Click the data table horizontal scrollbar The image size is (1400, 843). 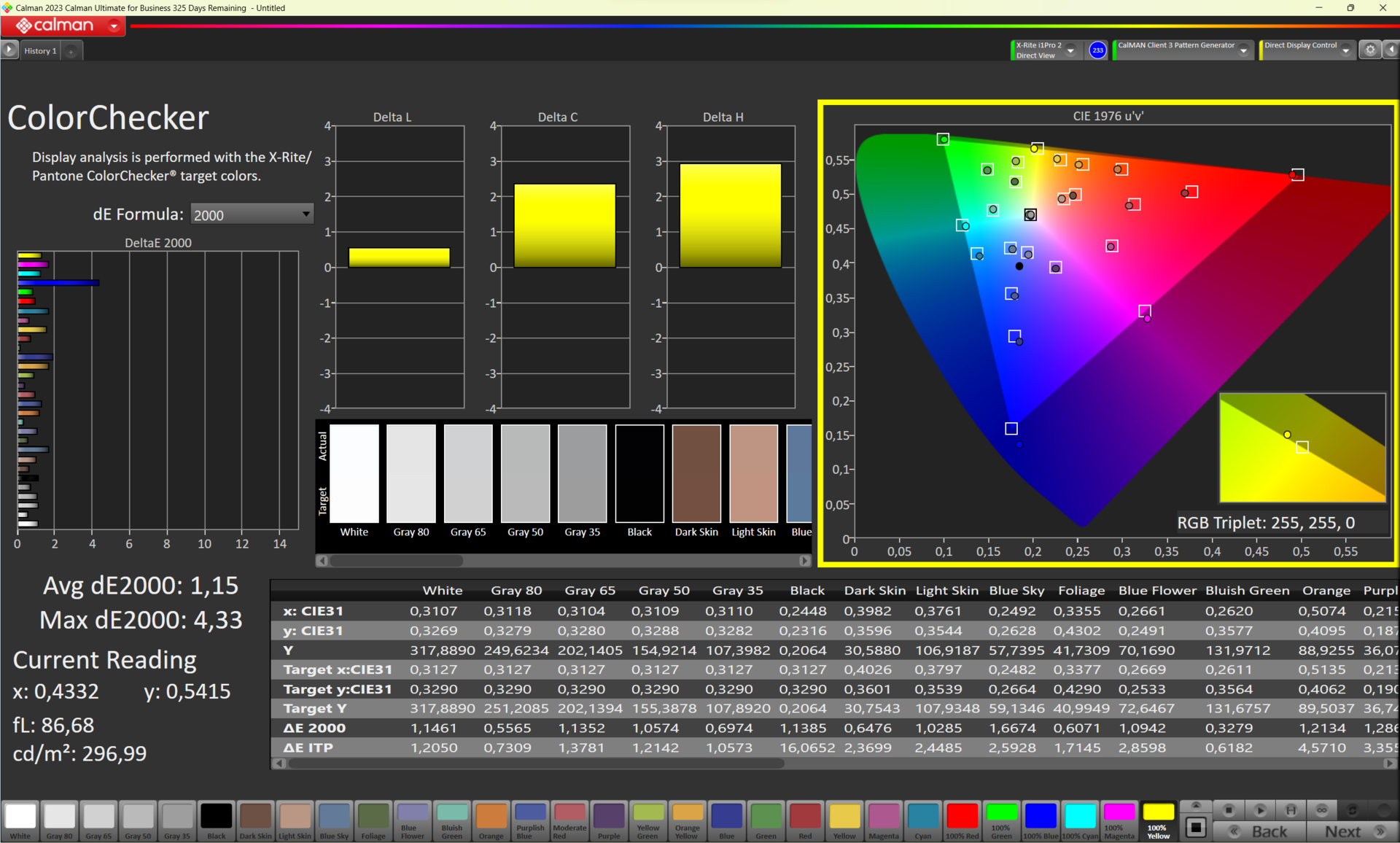click(x=536, y=764)
